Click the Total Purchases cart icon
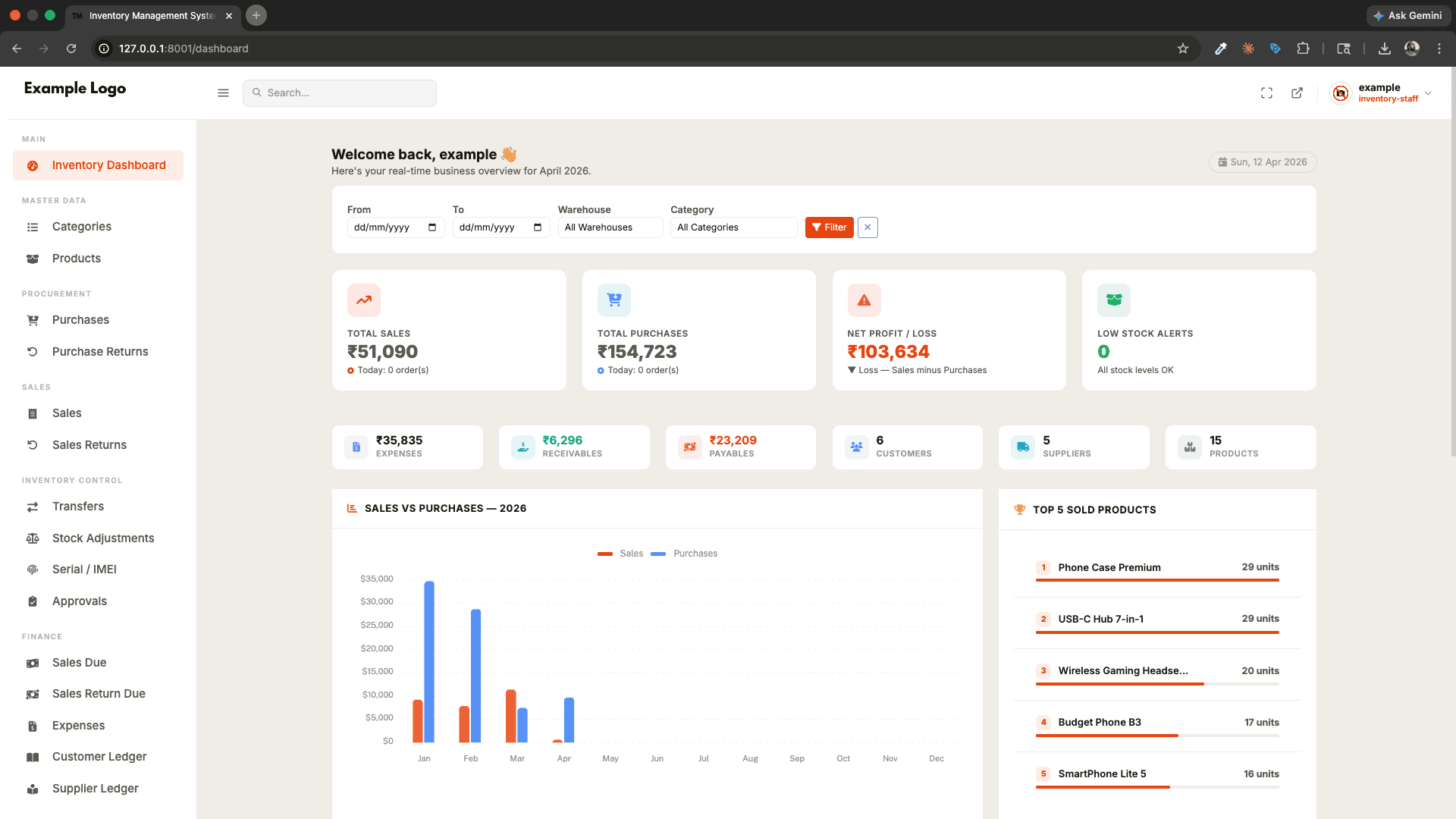Image resolution: width=1456 pixels, height=819 pixels. coord(614,300)
